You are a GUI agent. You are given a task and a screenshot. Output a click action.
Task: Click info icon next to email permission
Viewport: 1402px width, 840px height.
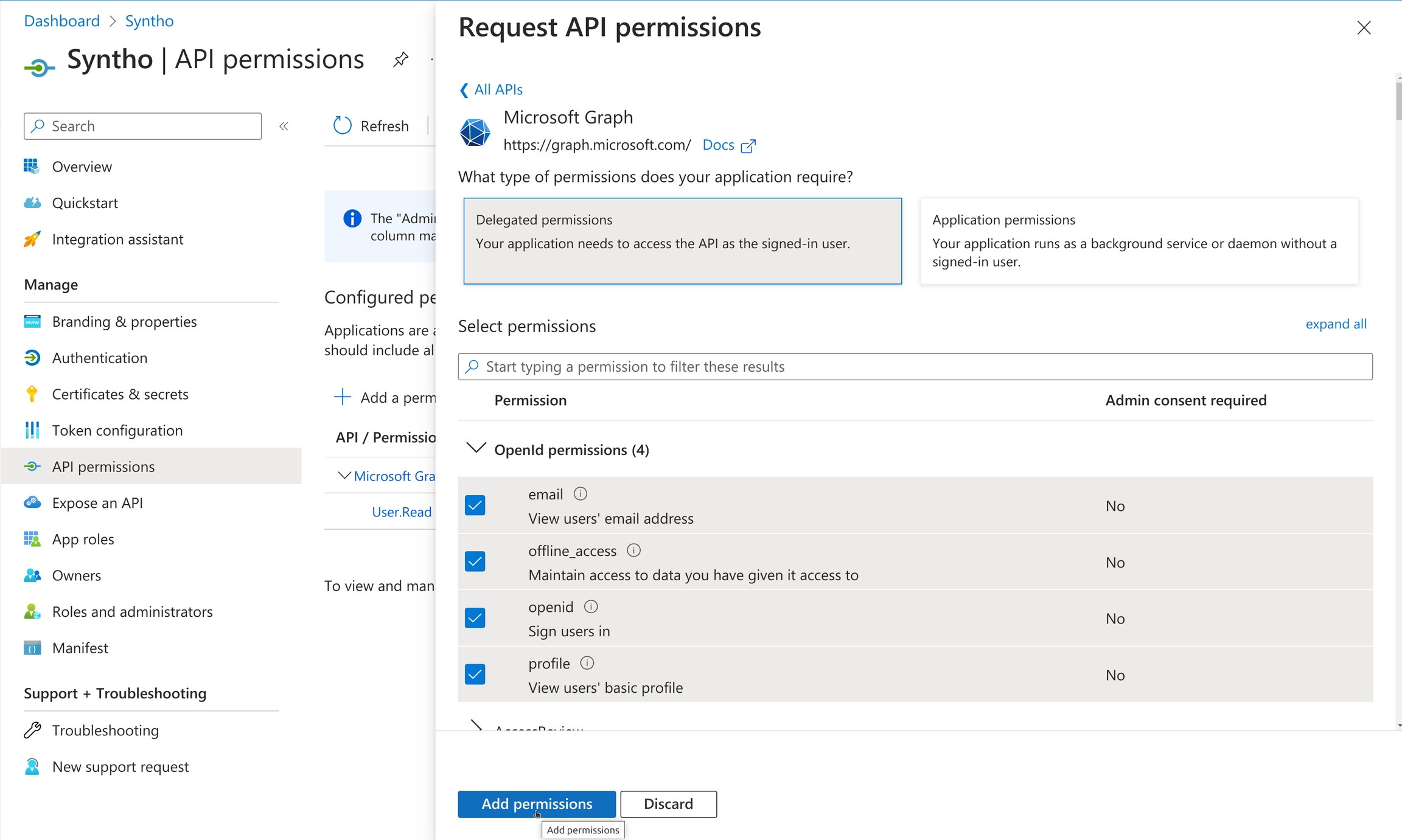pos(581,494)
